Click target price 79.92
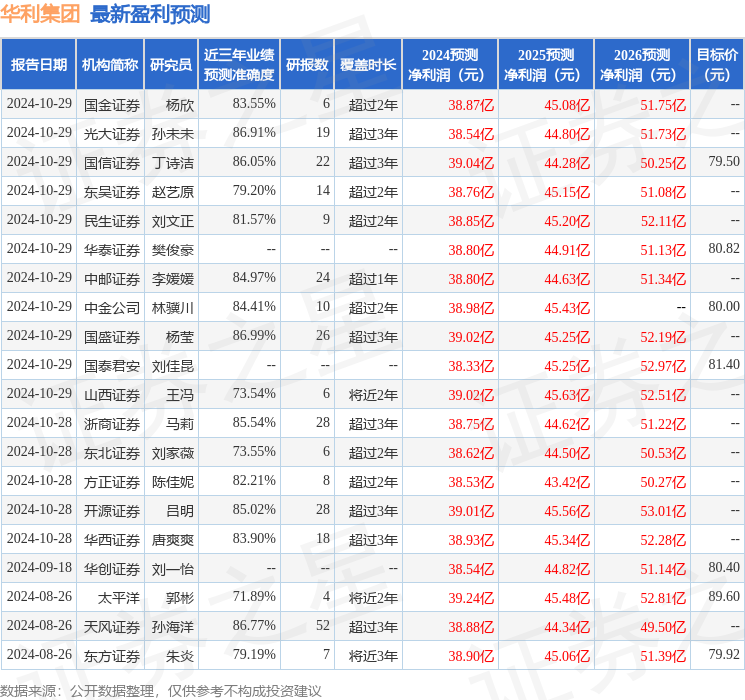Image resolution: width=745 pixels, height=700 pixels. pyautogui.click(x=724, y=654)
